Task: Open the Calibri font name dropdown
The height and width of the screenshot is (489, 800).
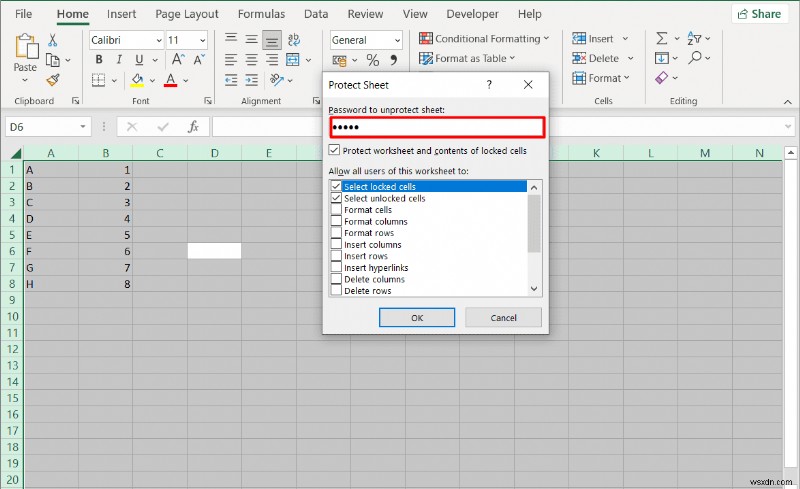Action: (159, 40)
